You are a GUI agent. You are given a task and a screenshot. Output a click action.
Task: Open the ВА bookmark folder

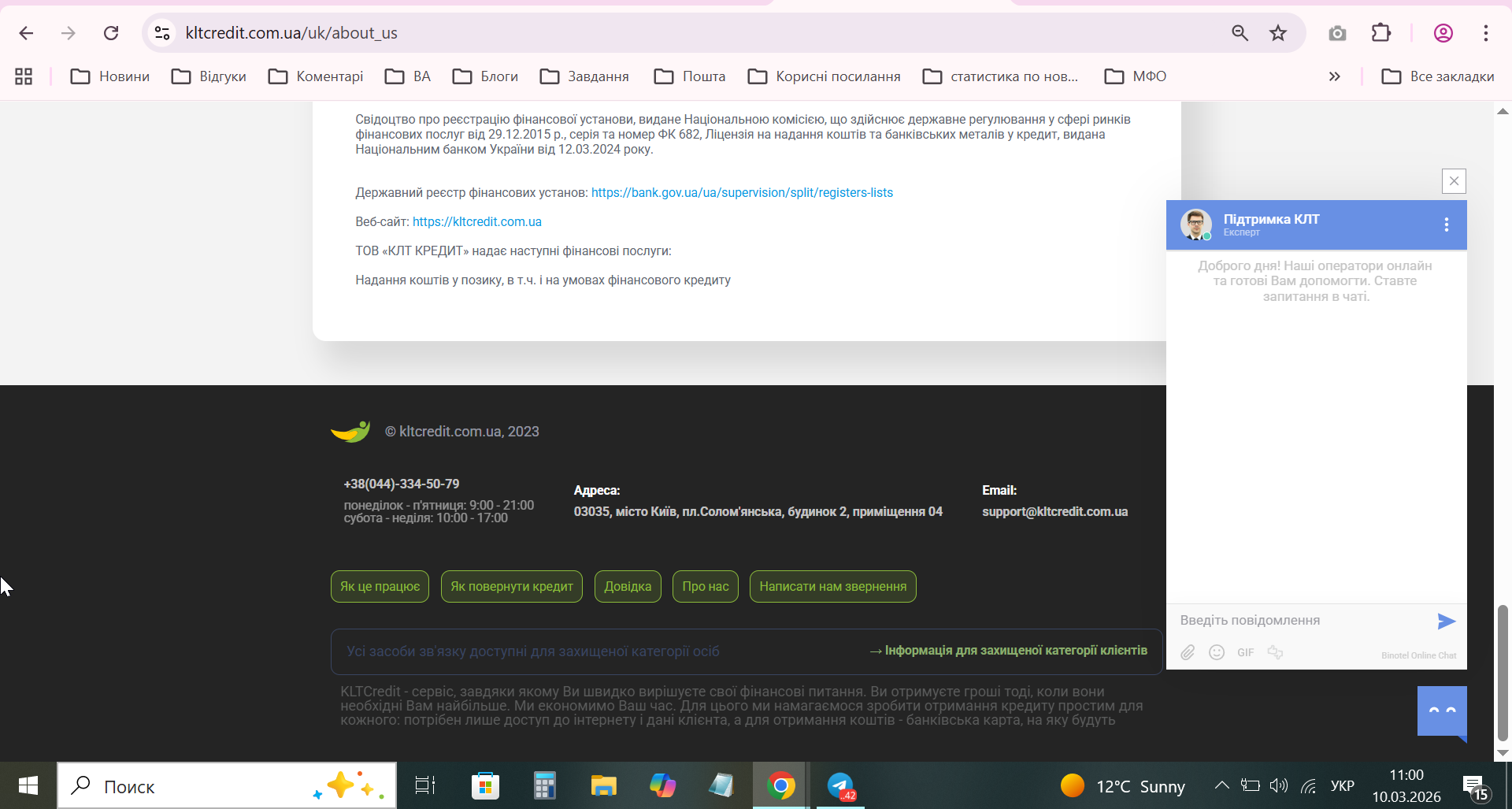[408, 76]
